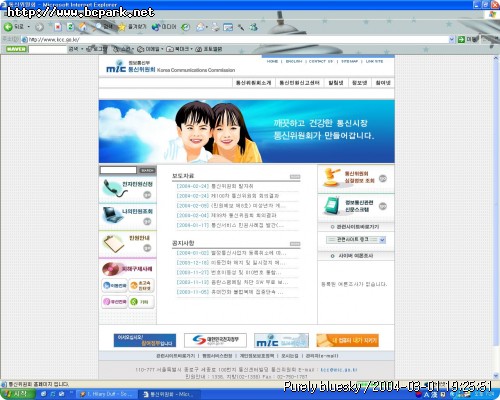
Task: Open the green book newspaper scrap panel
Action: point(356,206)
